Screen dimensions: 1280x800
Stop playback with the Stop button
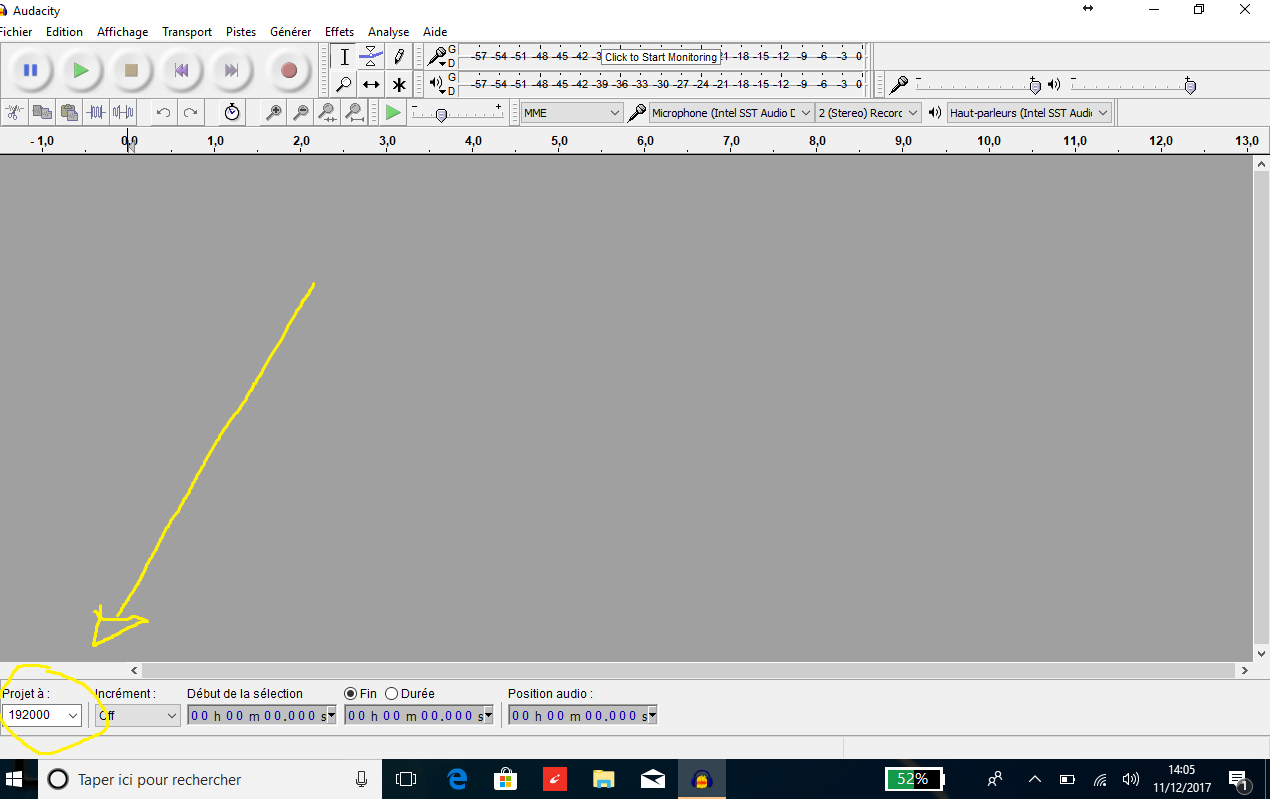(x=131, y=70)
